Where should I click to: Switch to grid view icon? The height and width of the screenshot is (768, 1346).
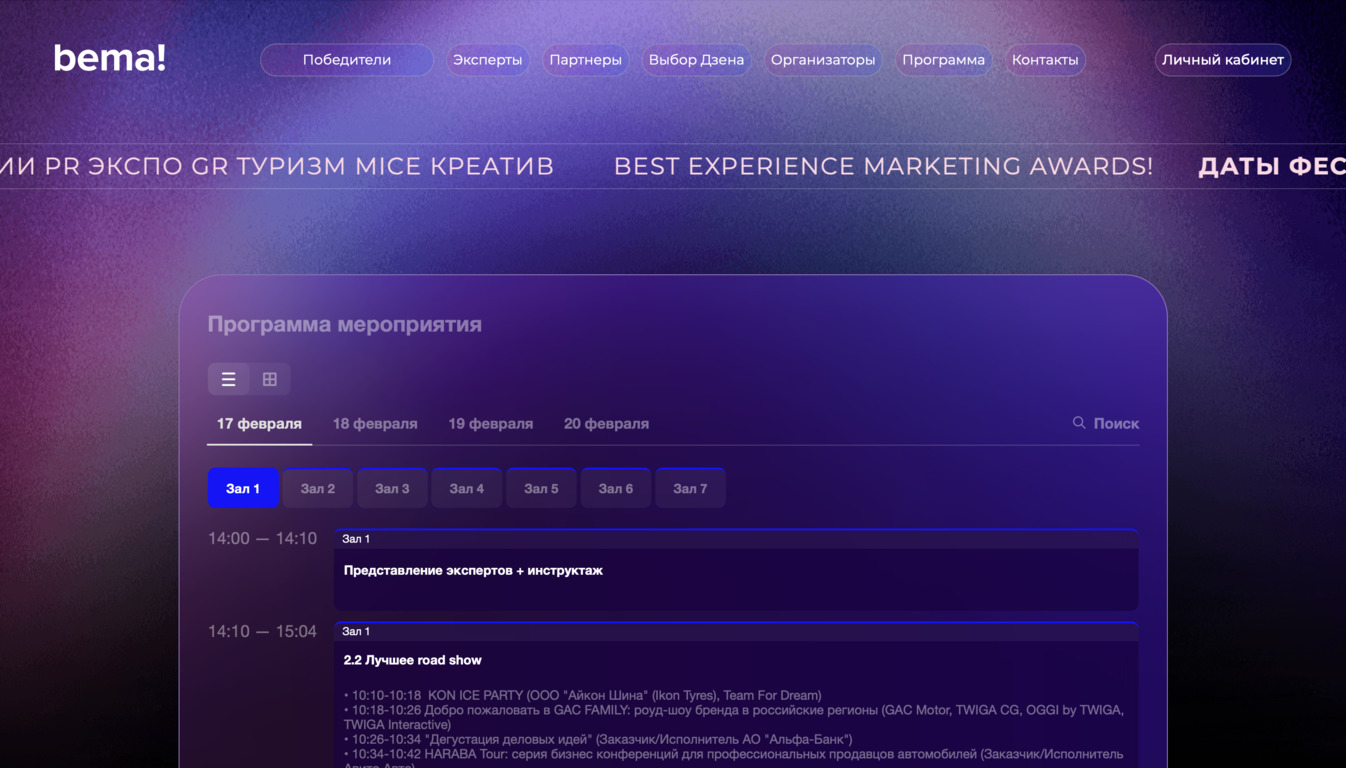pos(270,379)
